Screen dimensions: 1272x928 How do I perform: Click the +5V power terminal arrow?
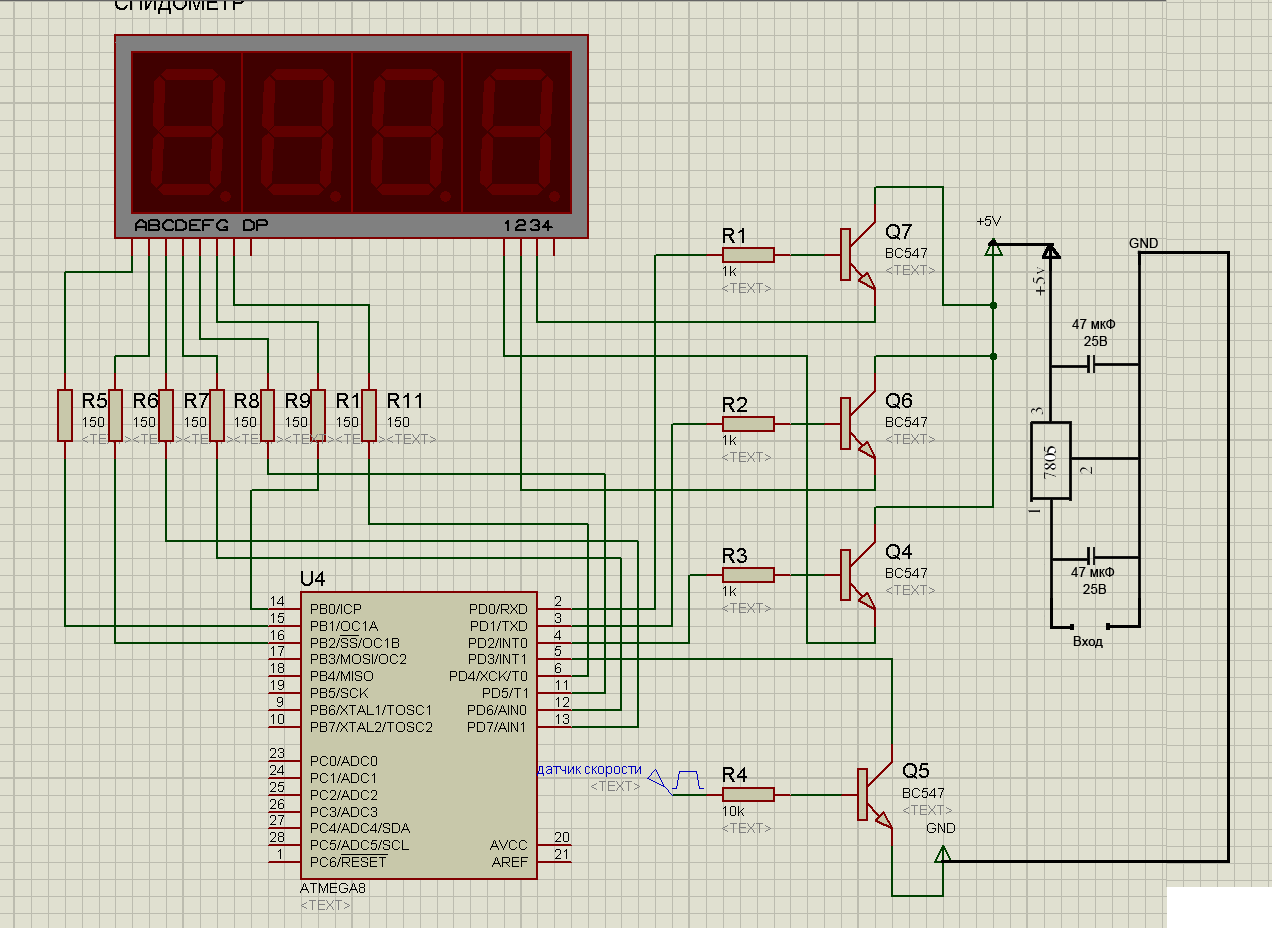click(x=993, y=248)
